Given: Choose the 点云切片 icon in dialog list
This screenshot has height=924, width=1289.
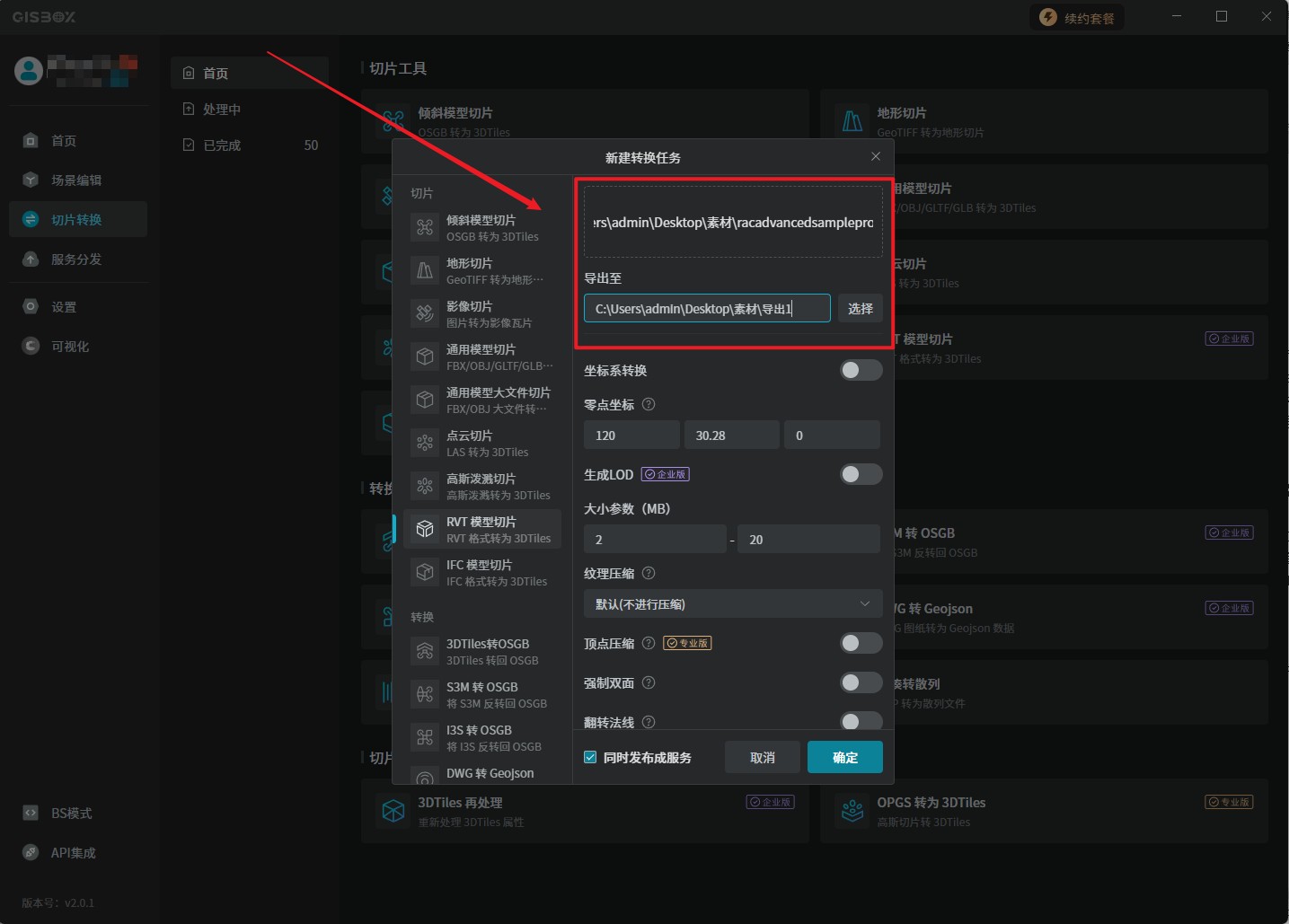Looking at the screenshot, I should point(425,443).
